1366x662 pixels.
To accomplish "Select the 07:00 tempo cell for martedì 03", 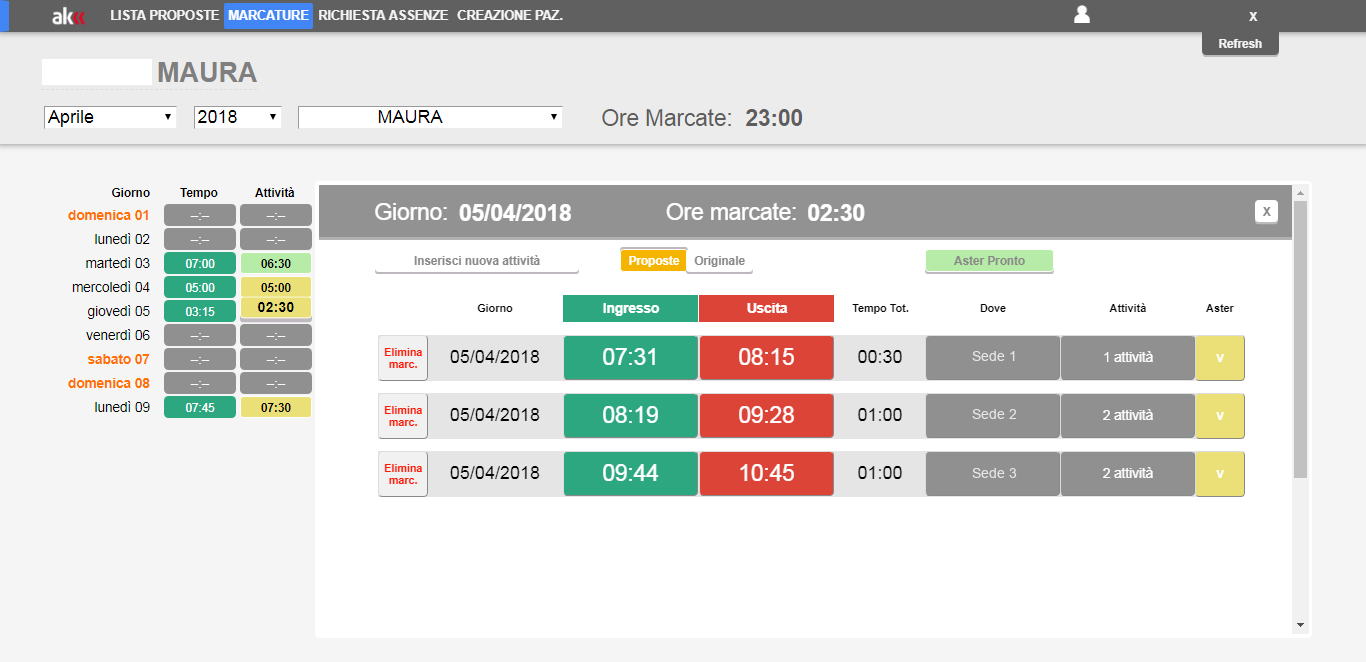I will click(x=200, y=262).
